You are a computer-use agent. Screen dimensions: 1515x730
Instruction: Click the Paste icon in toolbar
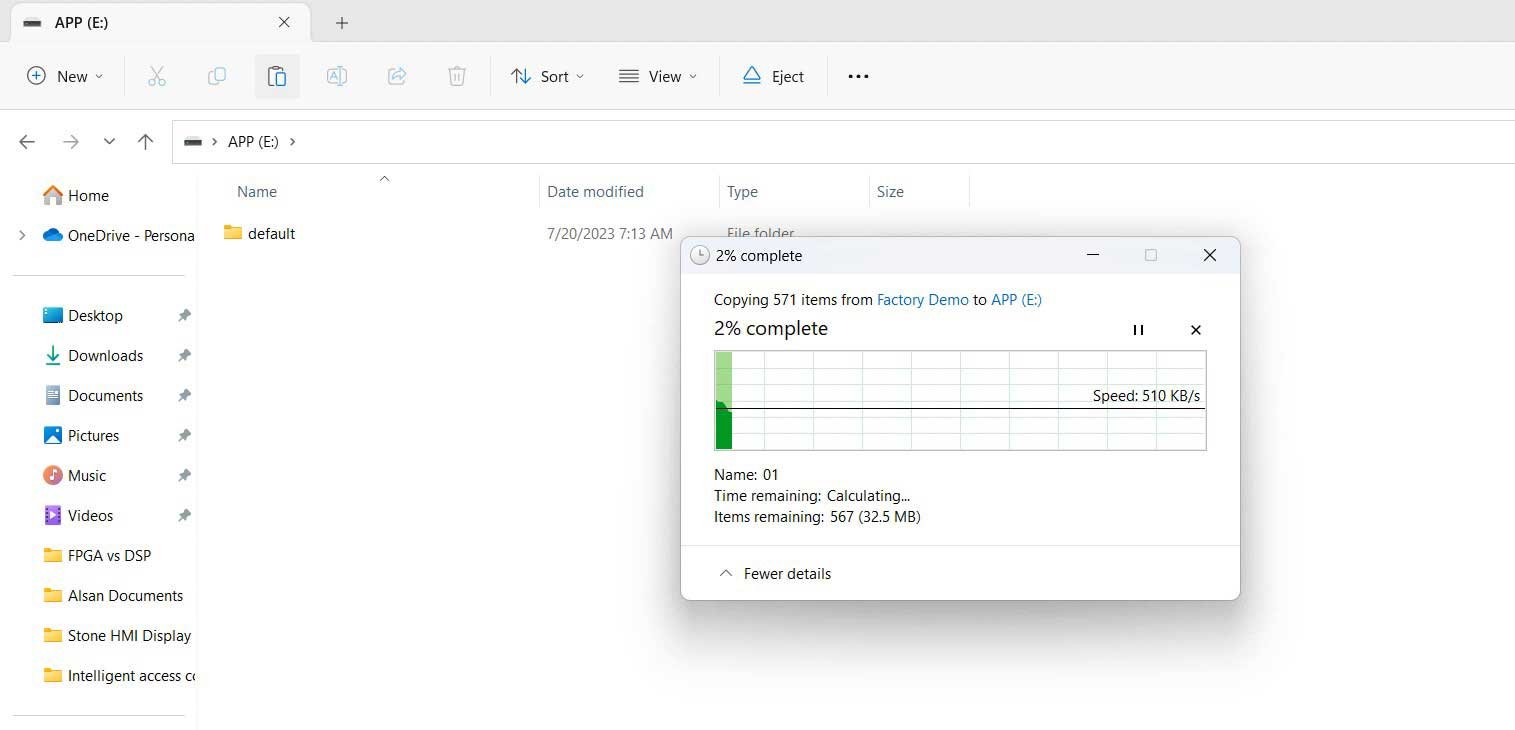pyautogui.click(x=277, y=76)
